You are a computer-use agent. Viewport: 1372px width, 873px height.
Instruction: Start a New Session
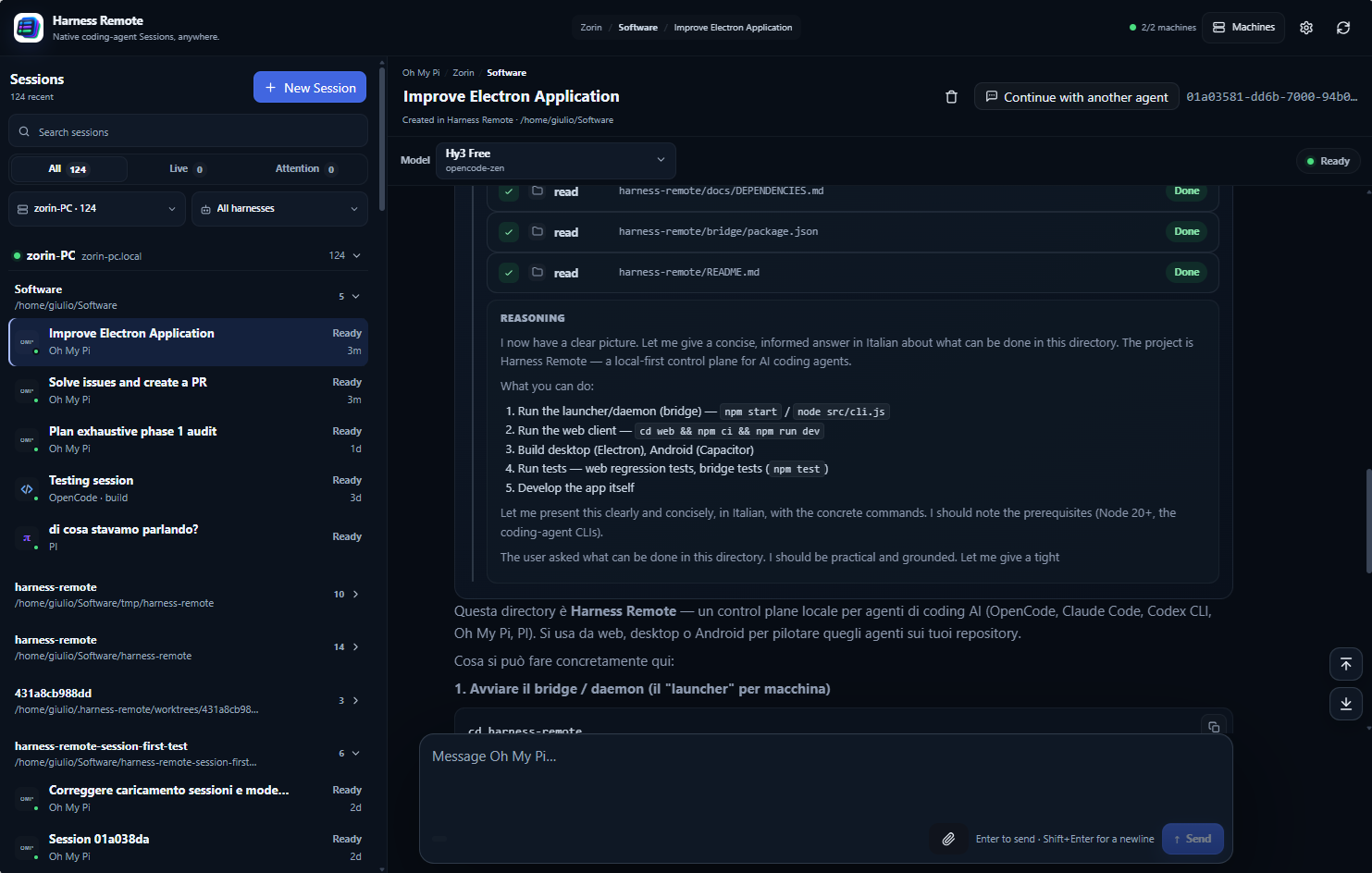[x=310, y=88]
